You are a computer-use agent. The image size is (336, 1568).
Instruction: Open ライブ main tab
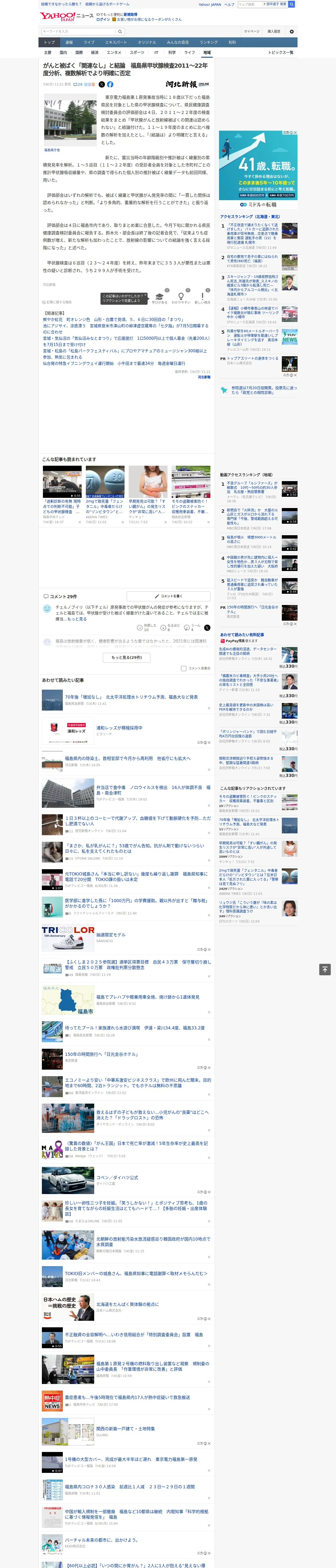(89, 43)
